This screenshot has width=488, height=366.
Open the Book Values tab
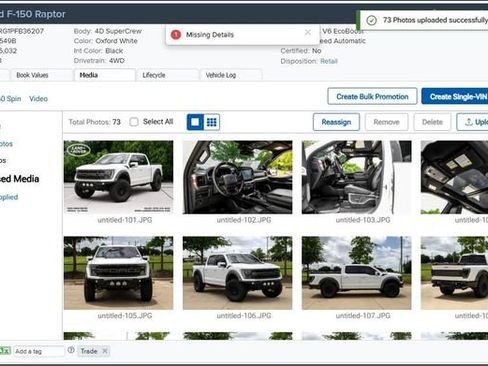click(42, 75)
